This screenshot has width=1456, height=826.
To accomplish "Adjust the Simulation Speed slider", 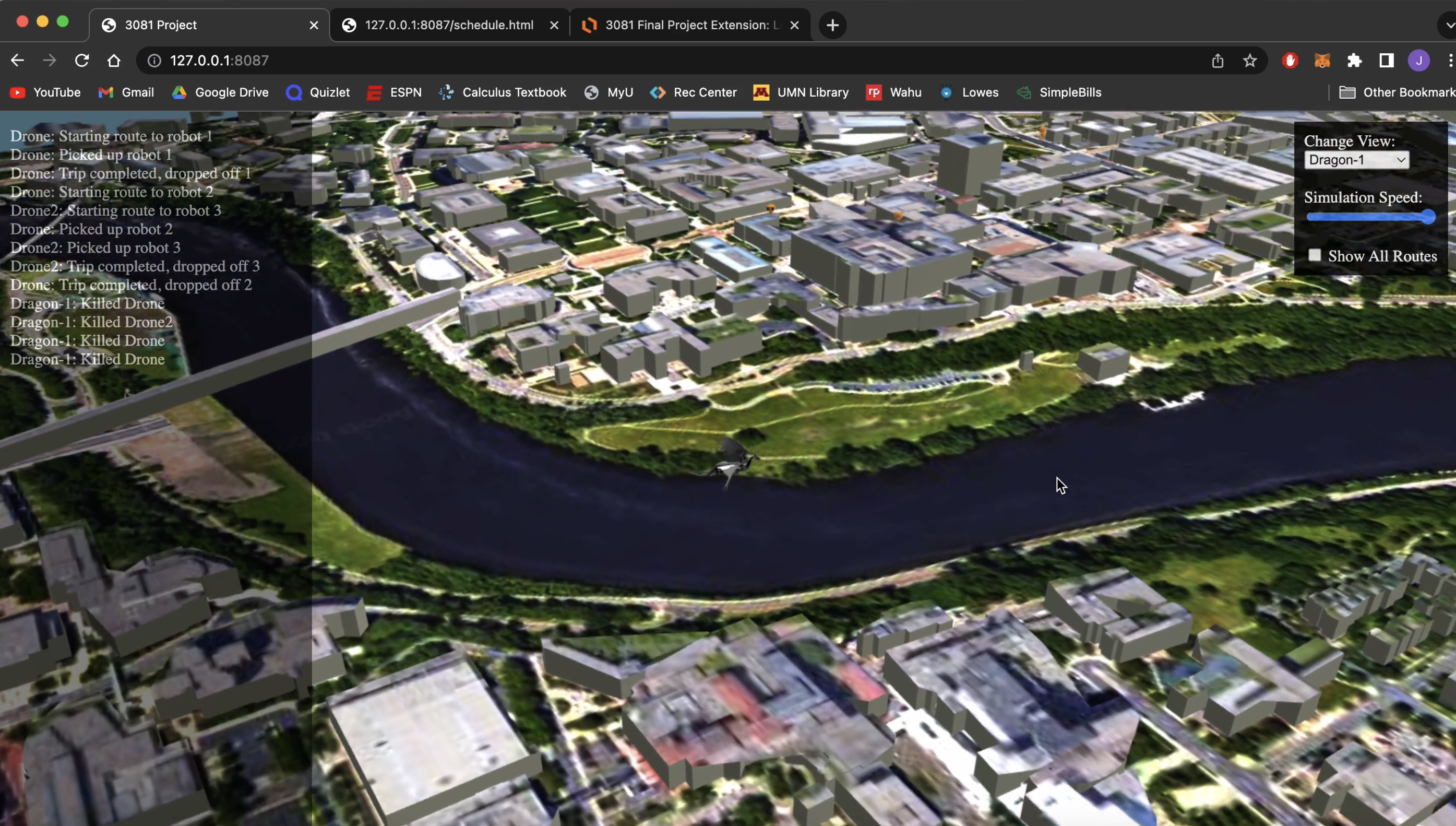I will click(x=1370, y=217).
